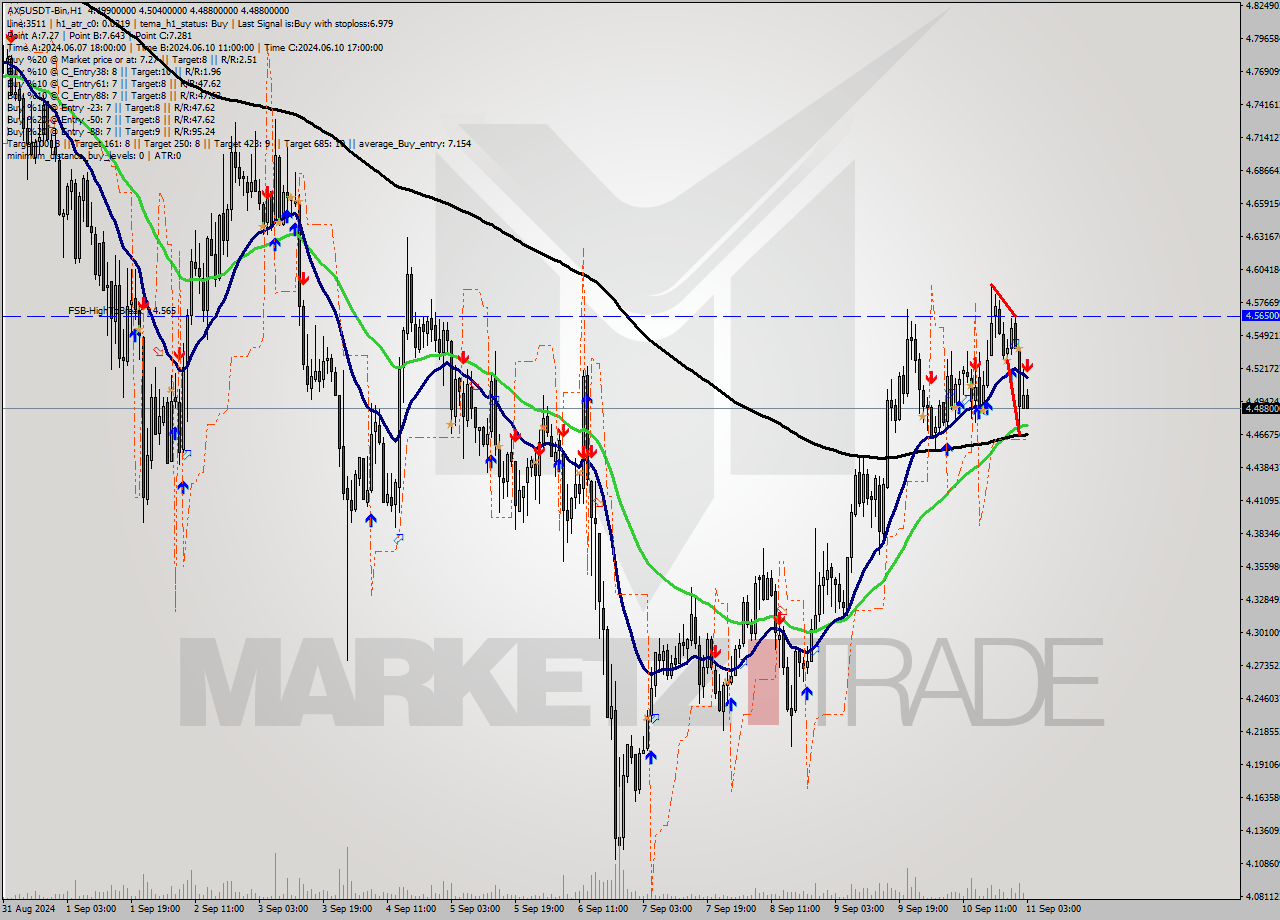Click the 11 Sep 03:00 time label
The width and height of the screenshot is (1280, 920).
click(1053, 909)
